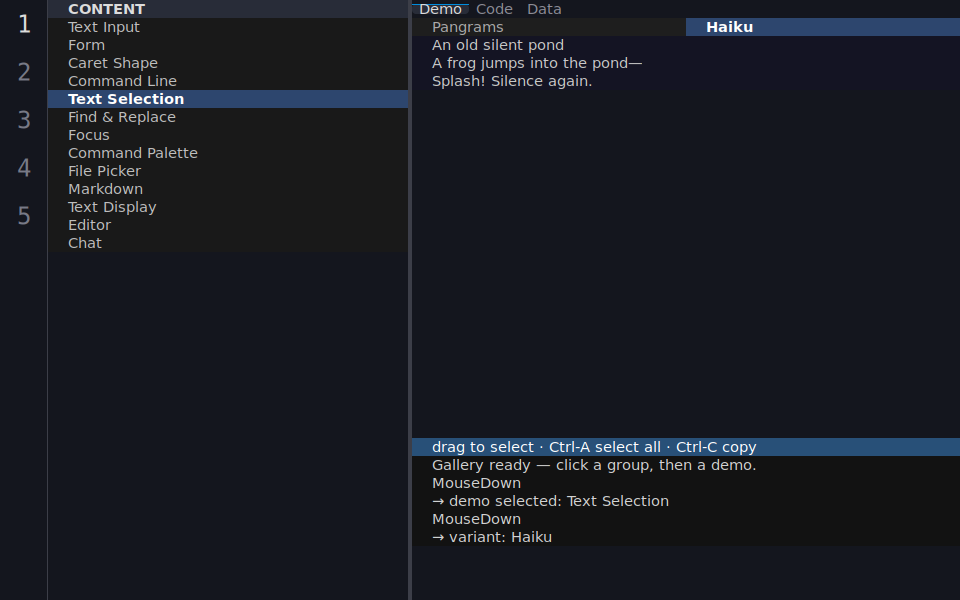Switch to the Demo tab
Viewport: 960px width, 600px height.
(440, 9)
